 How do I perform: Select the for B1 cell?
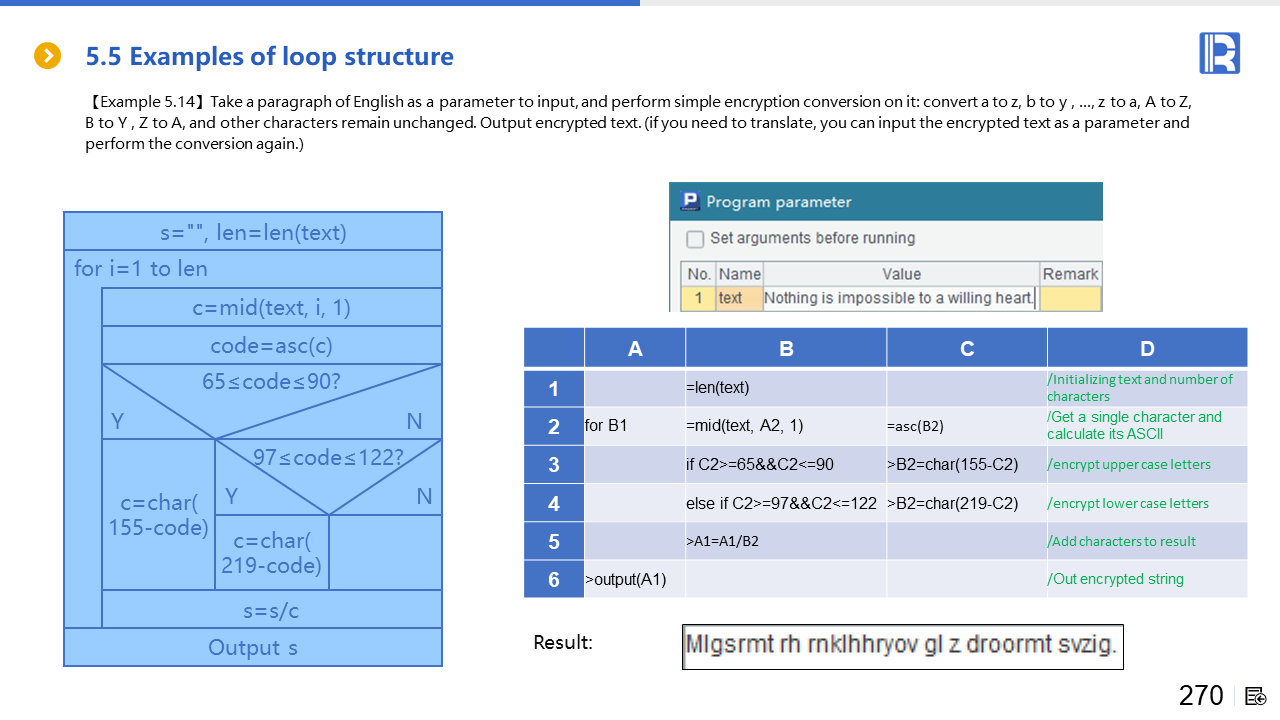[x=634, y=426]
